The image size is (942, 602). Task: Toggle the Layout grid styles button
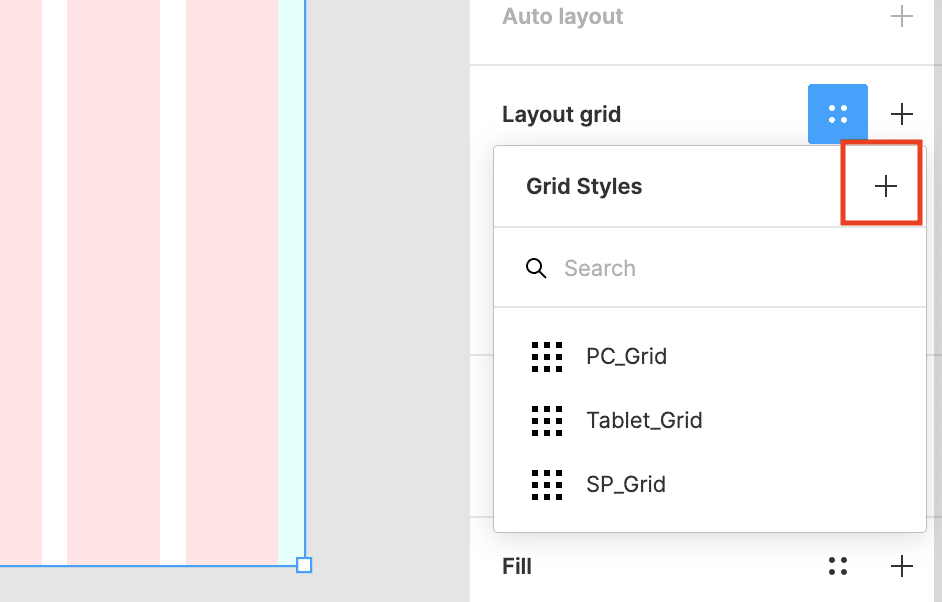pyautogui.click(x=838, y=114)
